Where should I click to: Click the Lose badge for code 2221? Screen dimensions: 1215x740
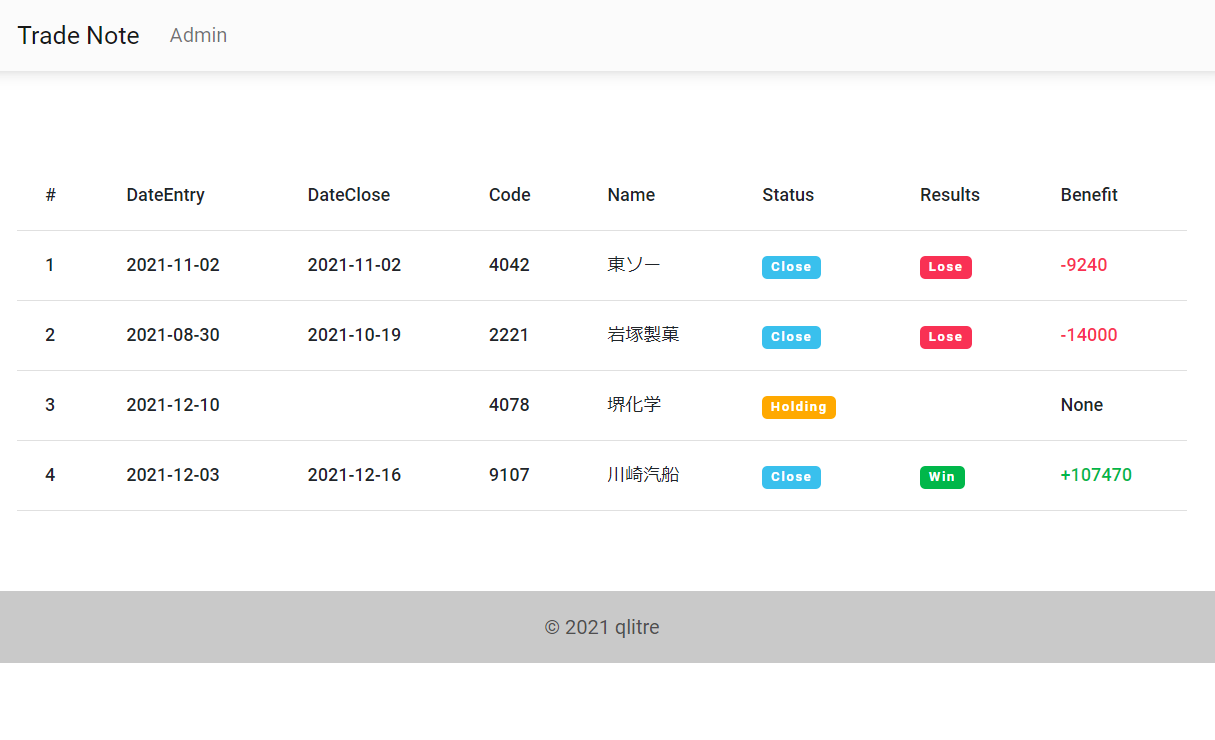[946, 337]
